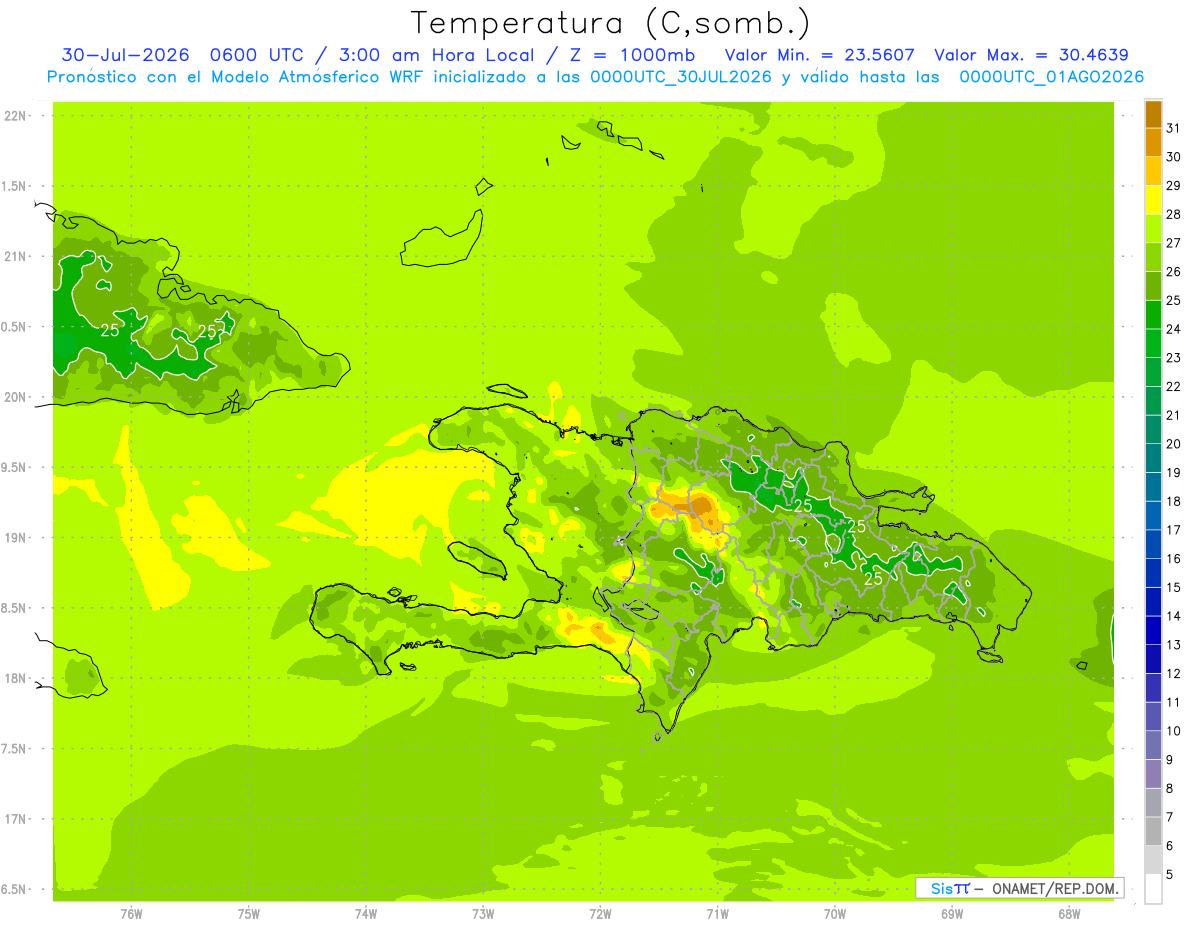Select the yellow 28 legend color box
Viewport: 1200px width, 927px height.
coord(1153,200)
